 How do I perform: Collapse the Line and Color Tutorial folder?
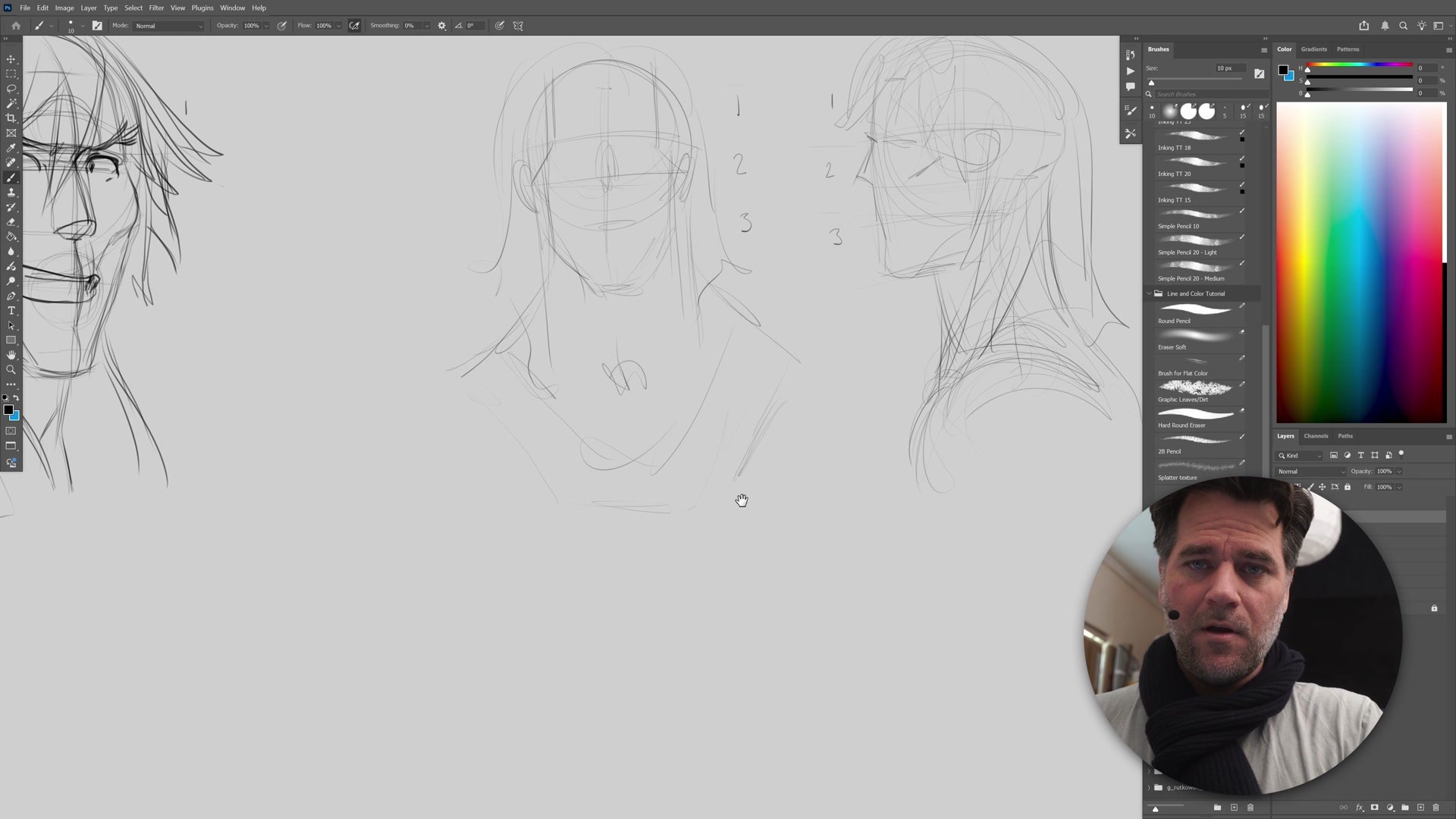coord(1149,293)
